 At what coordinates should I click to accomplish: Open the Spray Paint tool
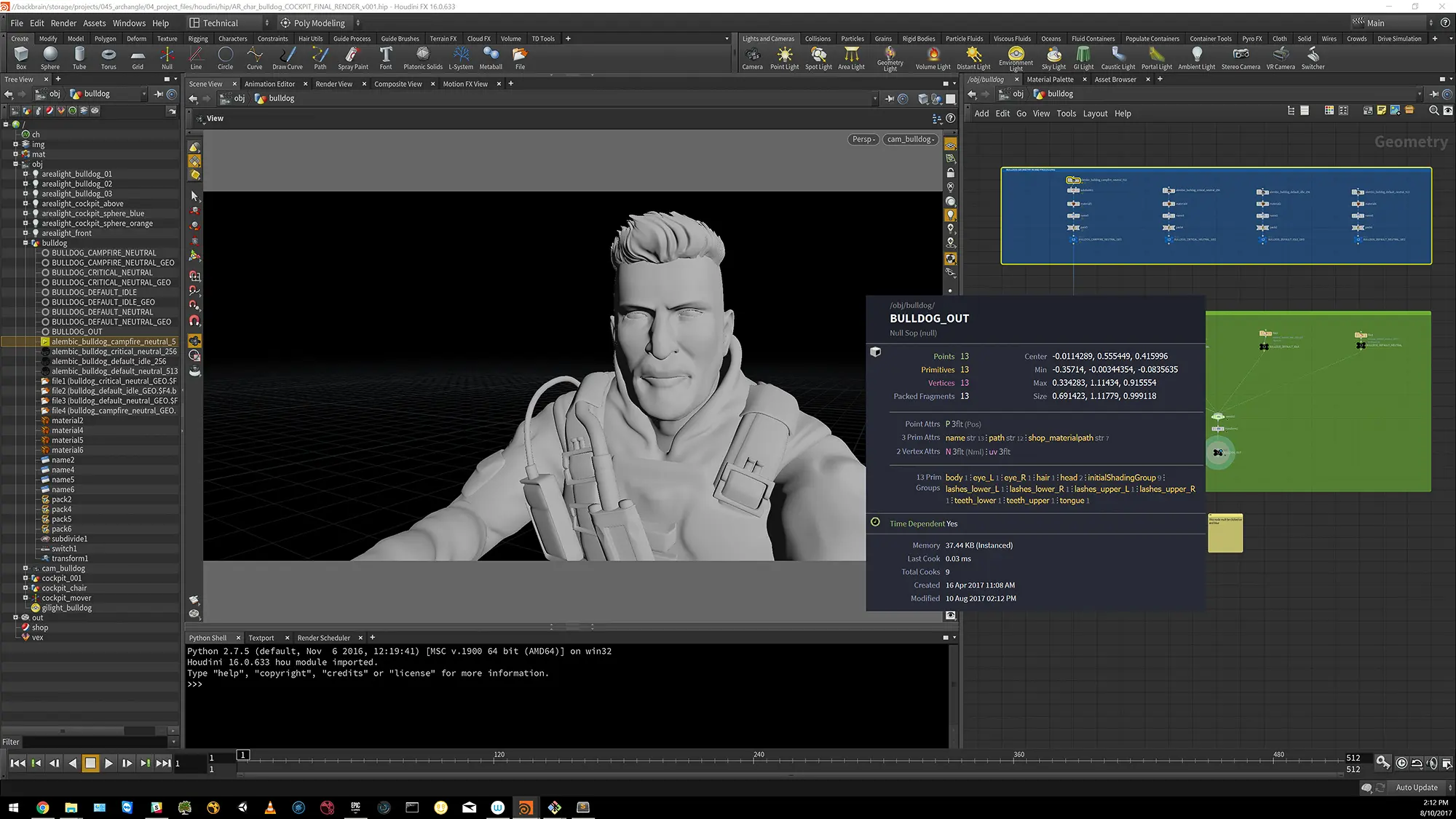tap(353, 58)
